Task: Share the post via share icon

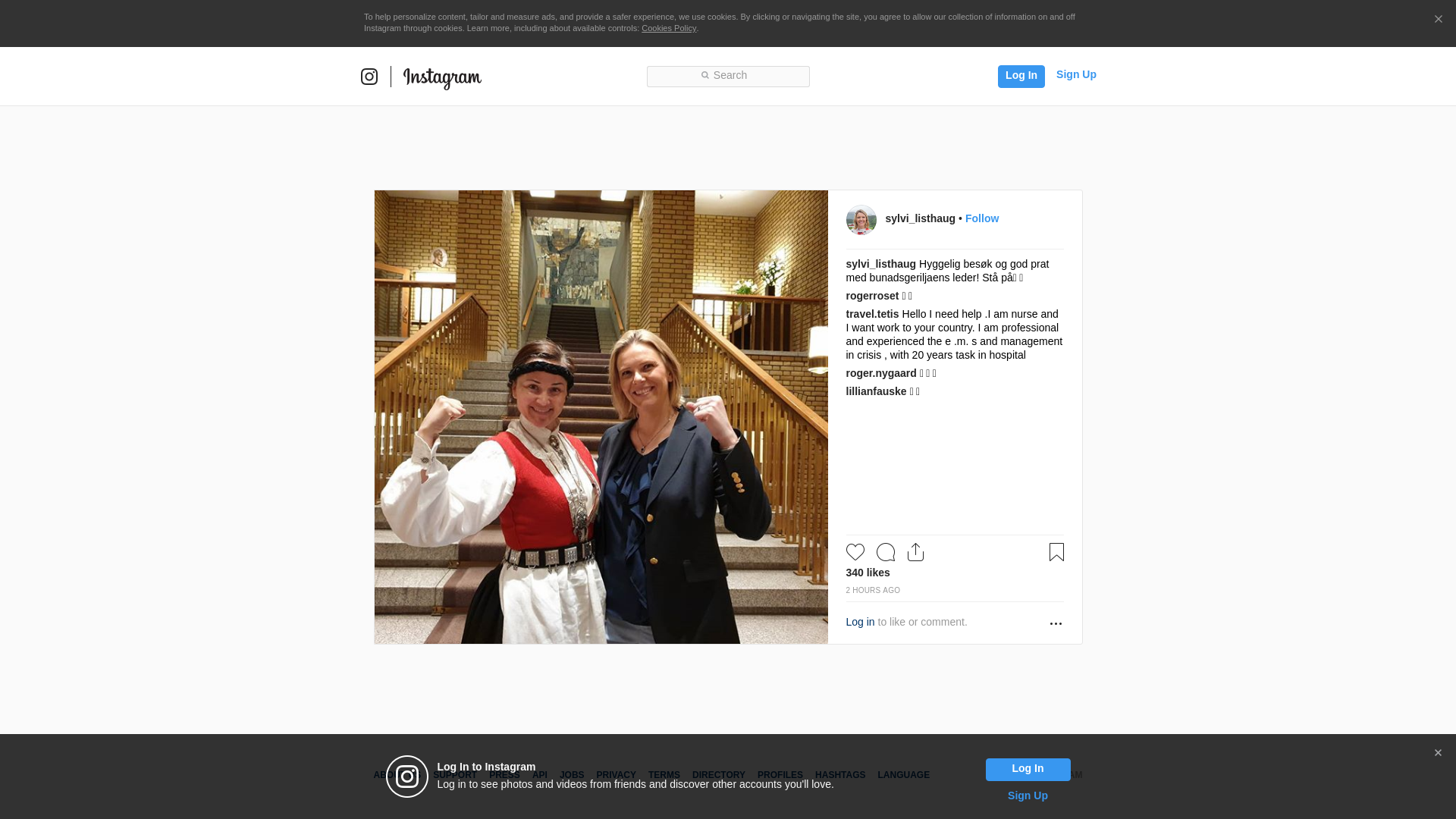Action: (916, 552)
